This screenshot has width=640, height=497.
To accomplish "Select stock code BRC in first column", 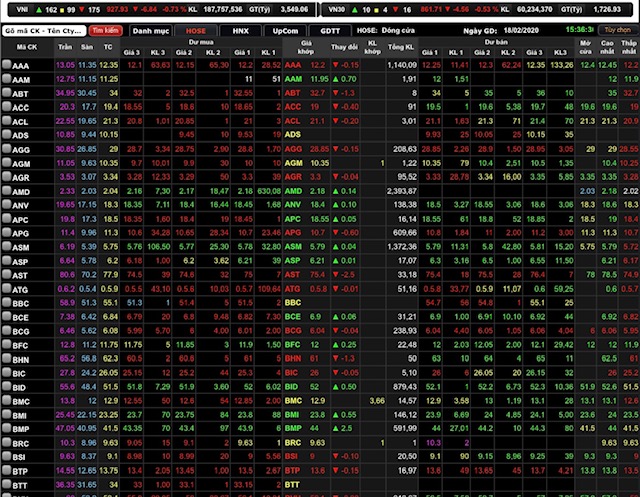I will pos(20,444).
